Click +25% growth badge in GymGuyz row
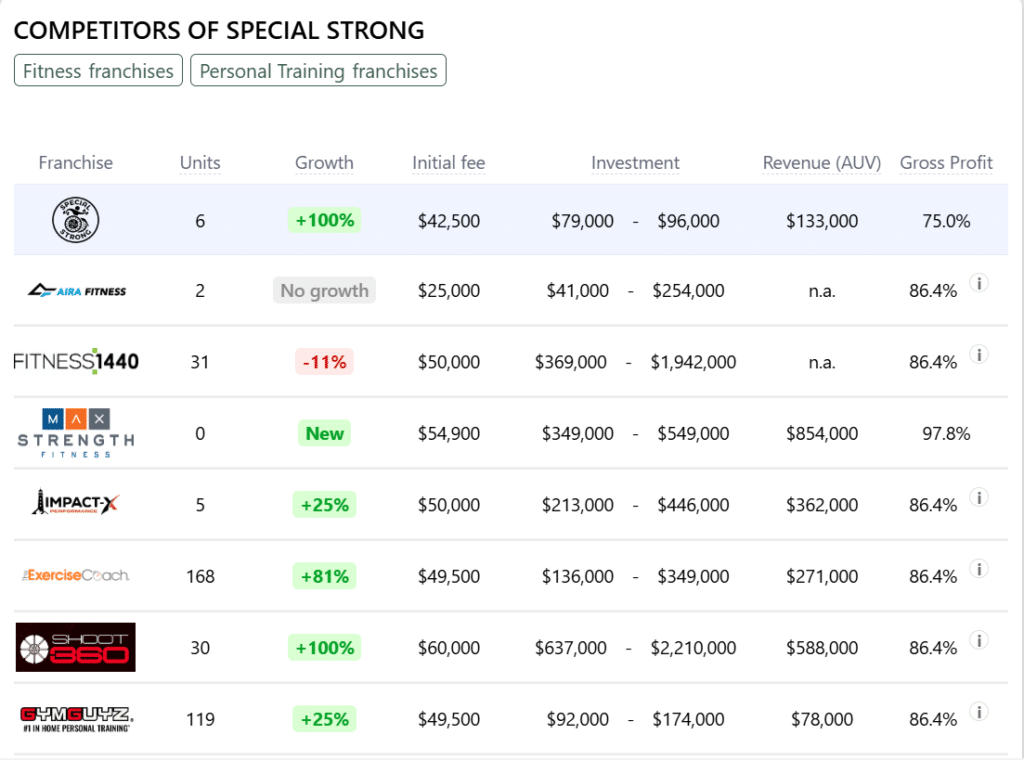Viewport: 1024px width, 760px height. [x=325, y=719]
